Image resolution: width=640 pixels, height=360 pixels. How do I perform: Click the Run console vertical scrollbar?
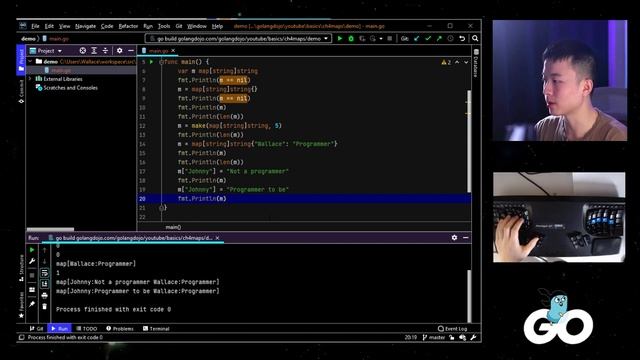point(469,296)
